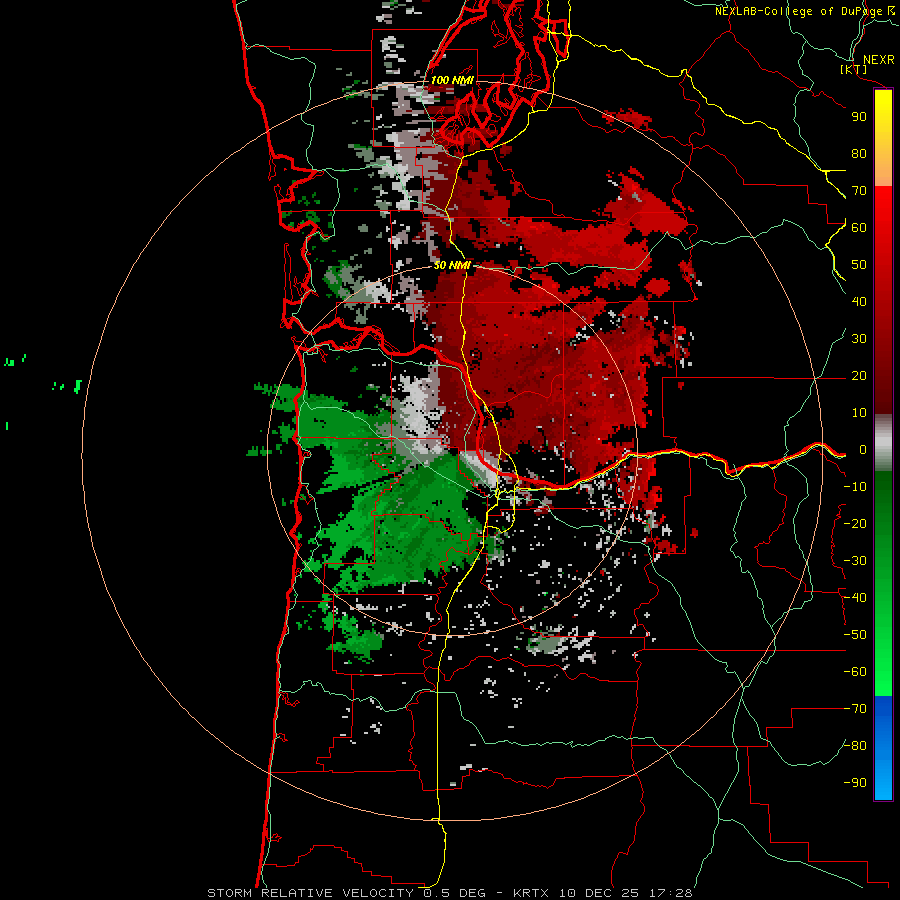
Task: Click the -40 value on the velocity scale
Action: [855, 598]
